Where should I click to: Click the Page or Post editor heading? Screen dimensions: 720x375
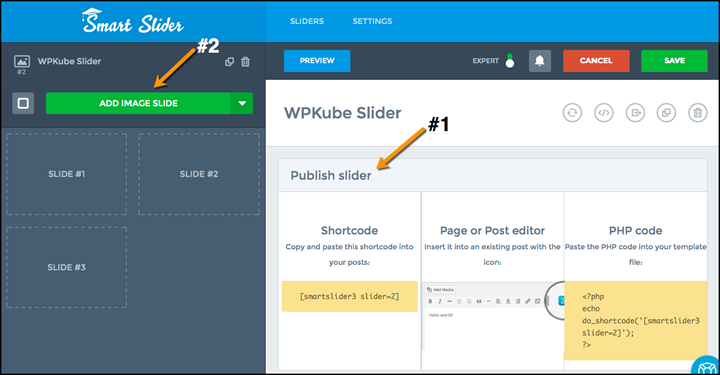[x=492, y=230]
